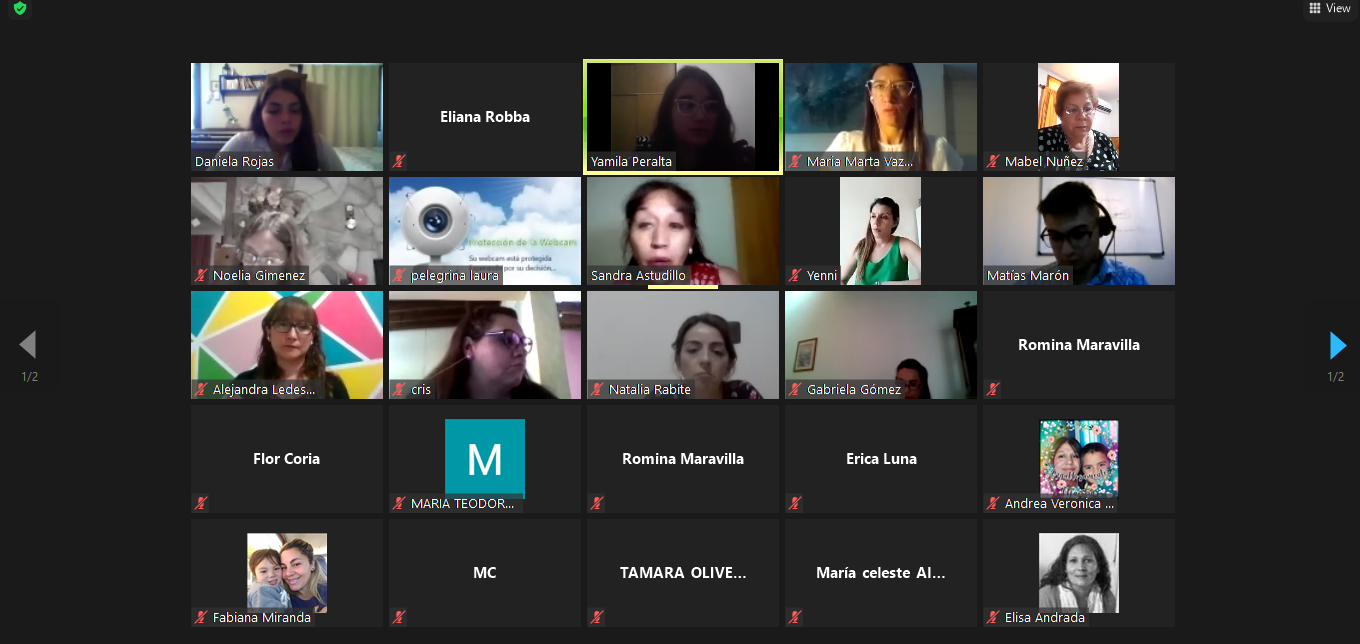Image resolution: width=1360 pixels, height=644 pixels.
Task: Click muted mic icon beside Elisa Andrada
Action: [x=993, y=617]
